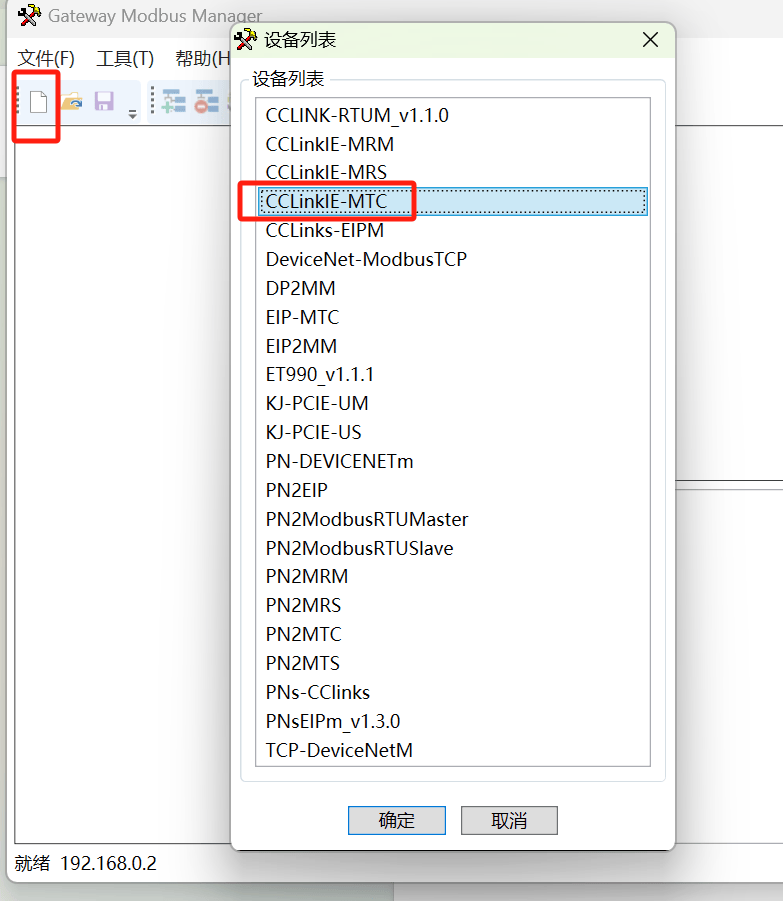Open the 帮助 menu
The height and width of the screenshot is (901, 783).
(x=202, y=58)
